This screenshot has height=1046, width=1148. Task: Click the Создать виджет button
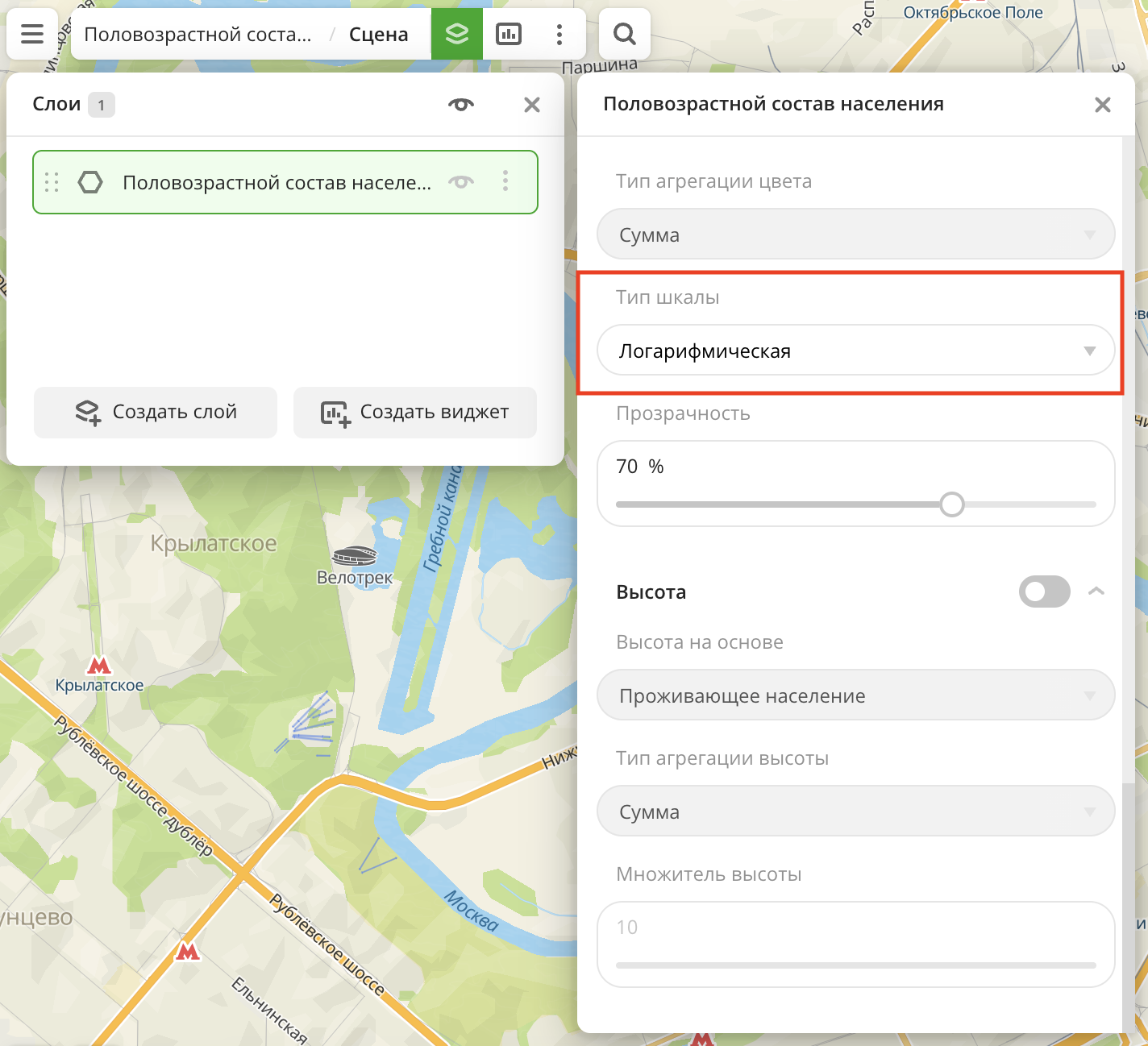[x=415, y=412]
